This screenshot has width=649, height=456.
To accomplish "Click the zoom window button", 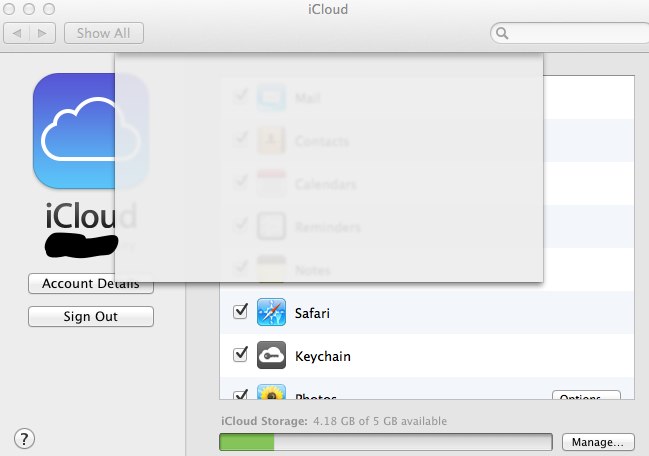I will click(49, 9).
